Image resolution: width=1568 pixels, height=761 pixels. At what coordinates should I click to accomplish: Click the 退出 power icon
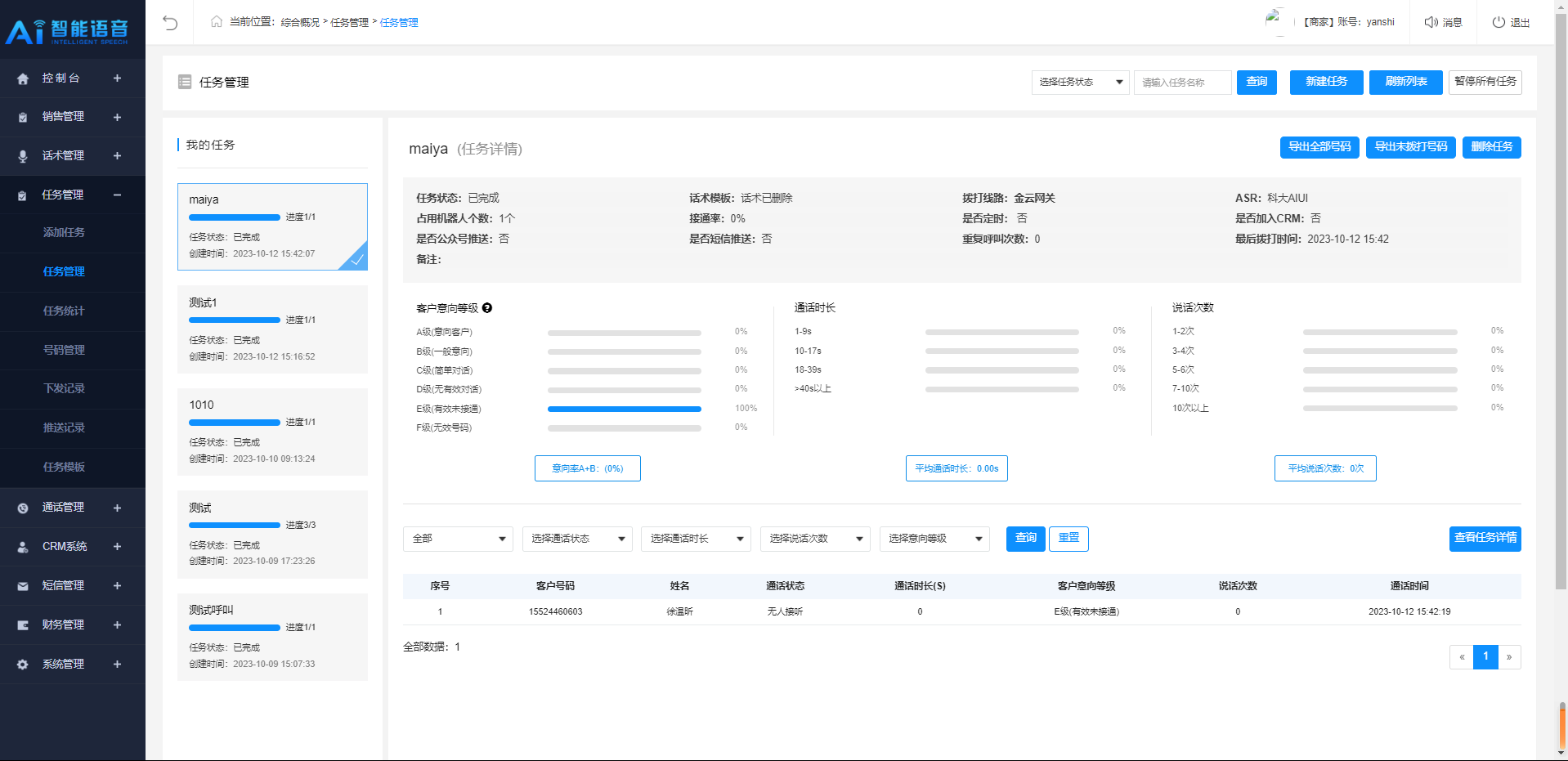coord(1499,22)
